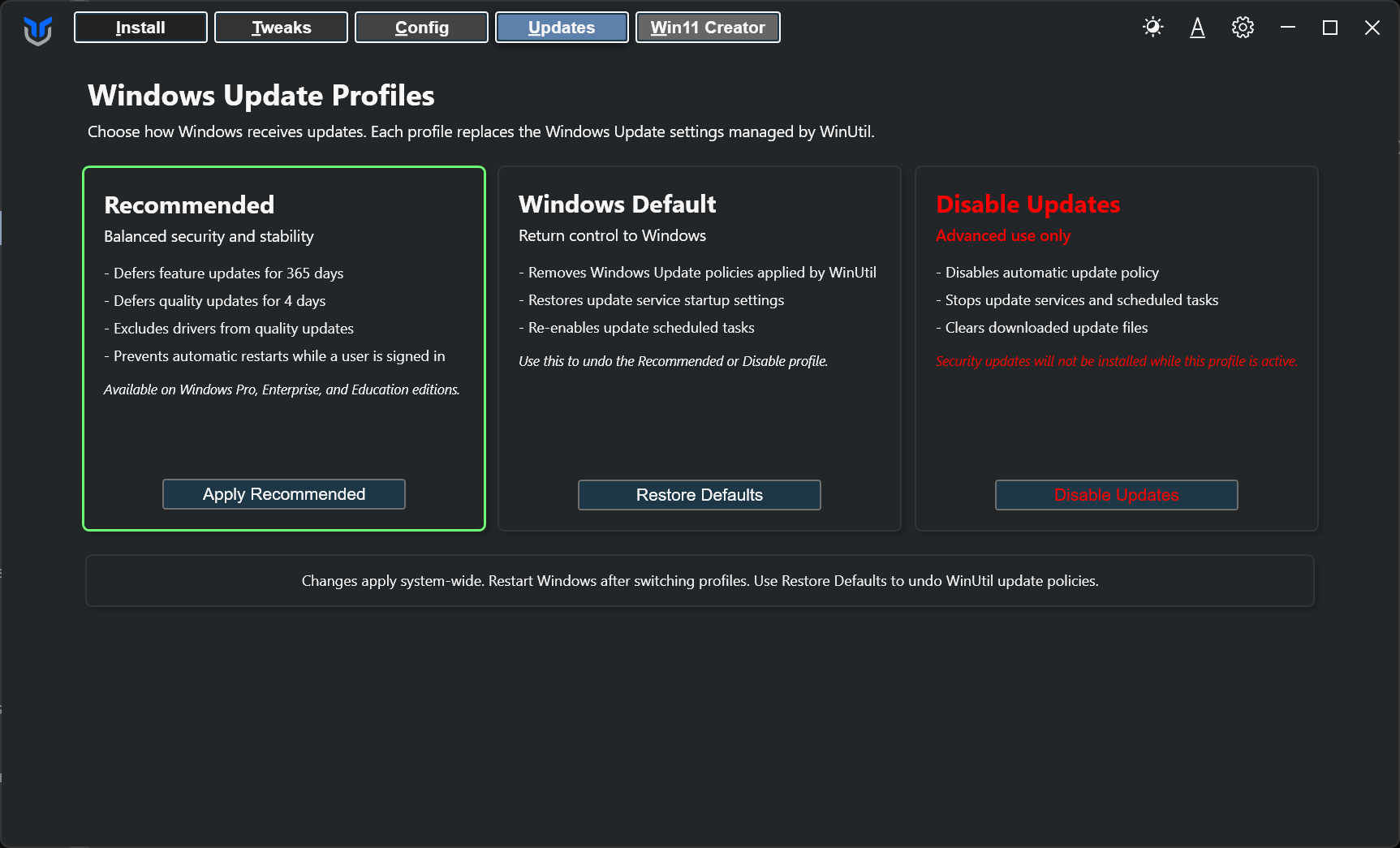Click 'Prevents automatic restarts' line
Viewport: 1400px width, 848px height.
coord(275,356)
